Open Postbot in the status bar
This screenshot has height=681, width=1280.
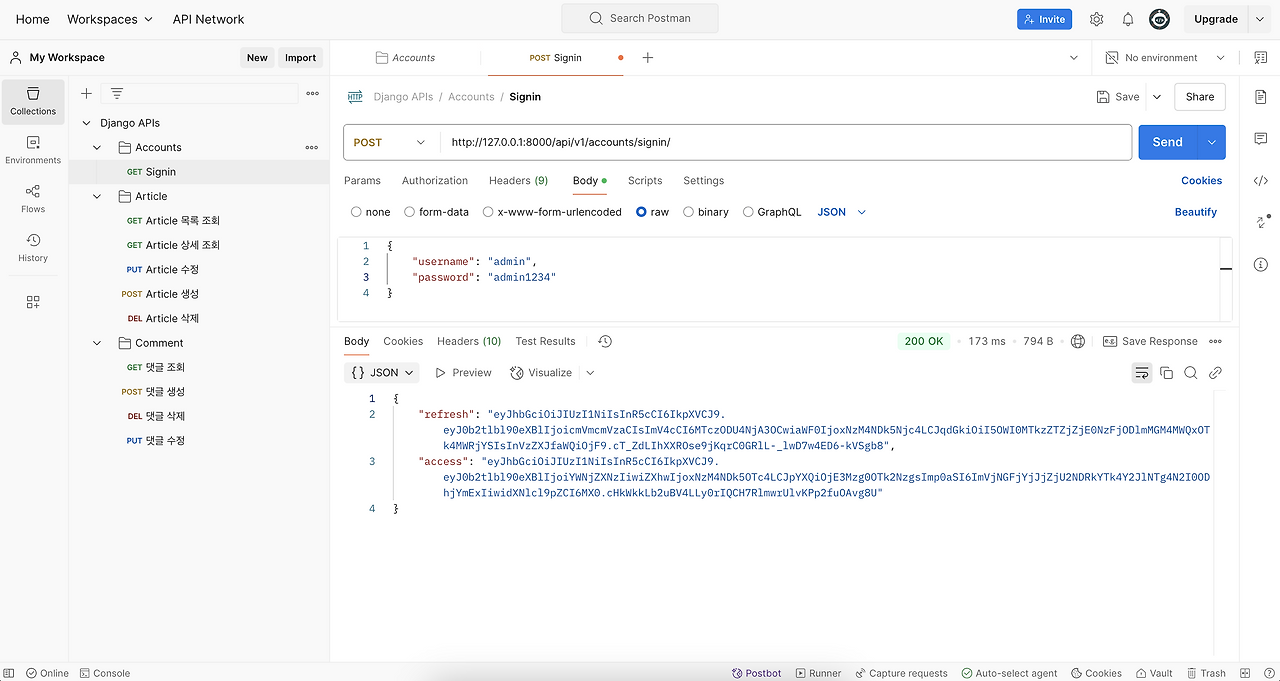[757, 673]
